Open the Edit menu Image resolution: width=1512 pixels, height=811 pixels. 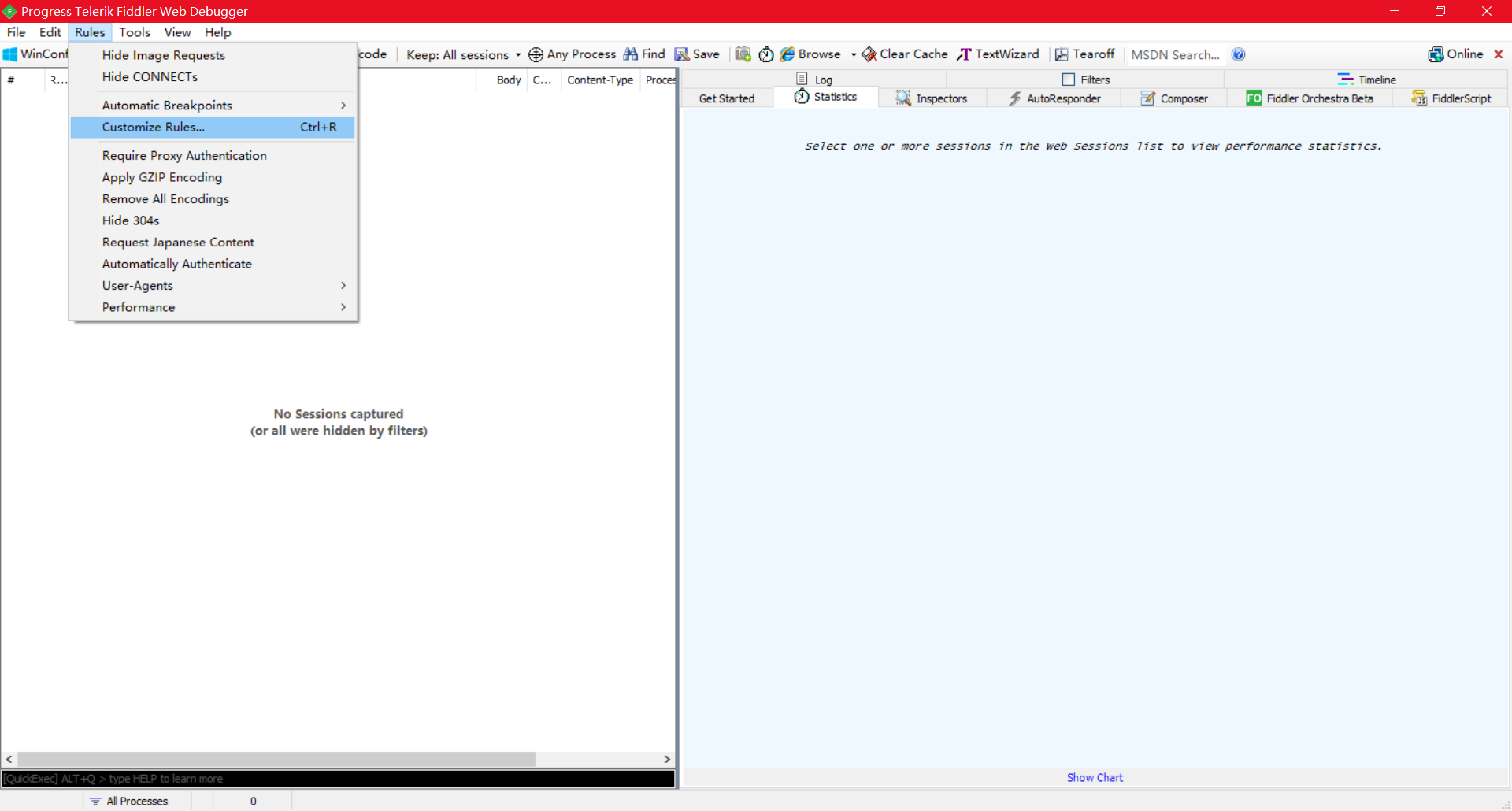coord(50,32)
